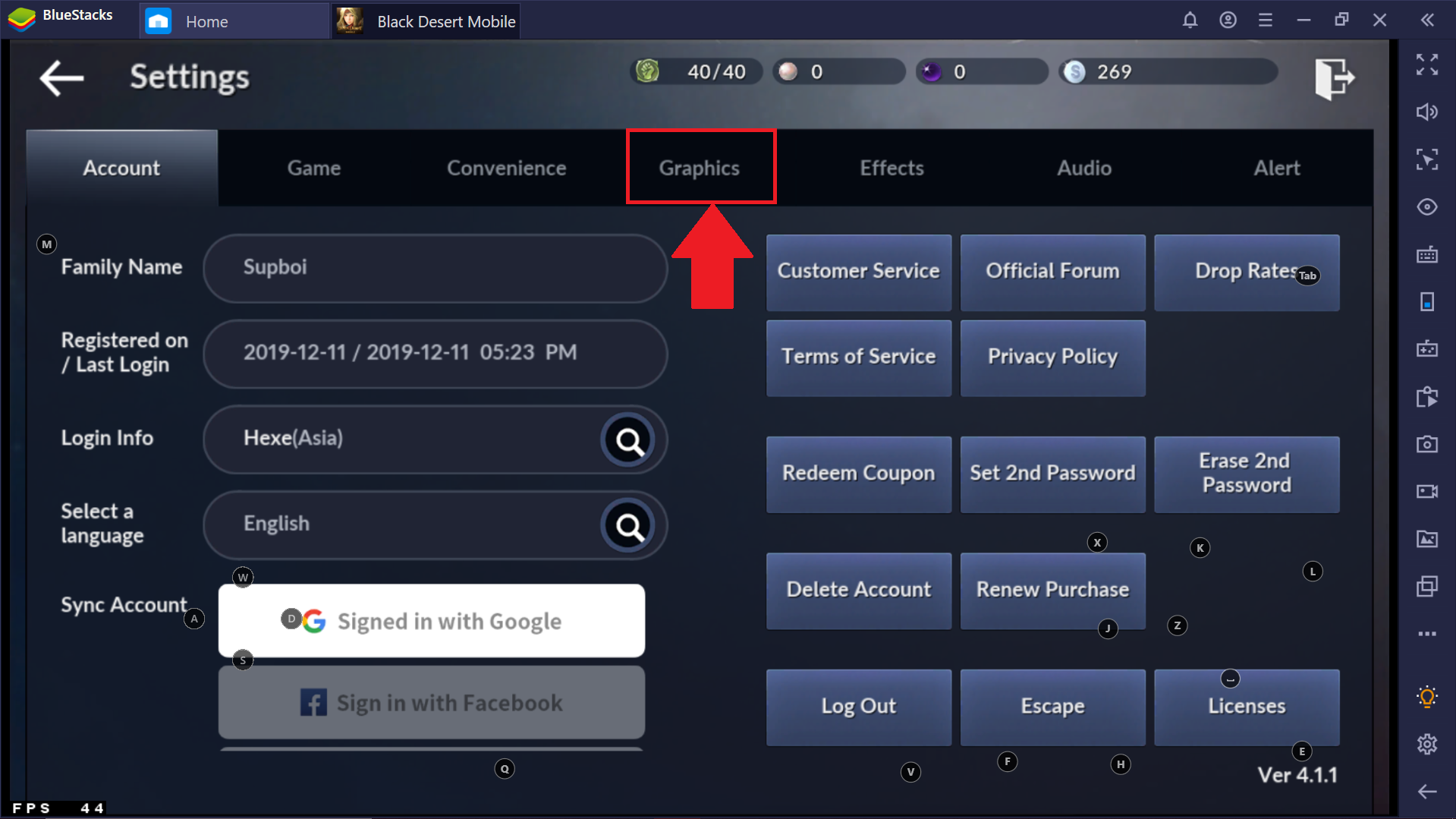
Task: Click Erase 2nd Password
Action: click(x=1247, y=474)
